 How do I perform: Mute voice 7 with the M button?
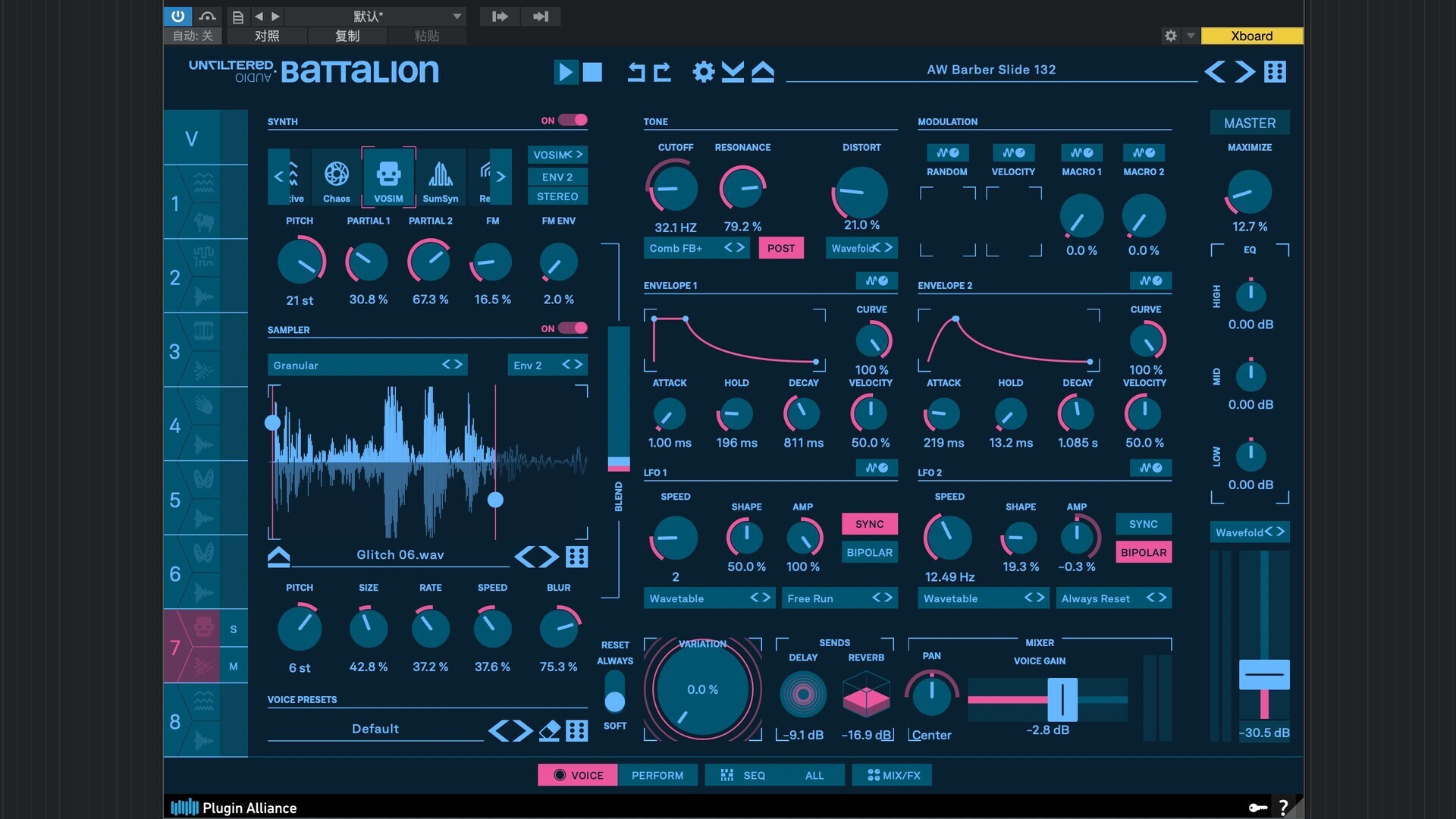pyautogui.click(x=234, y=667)
